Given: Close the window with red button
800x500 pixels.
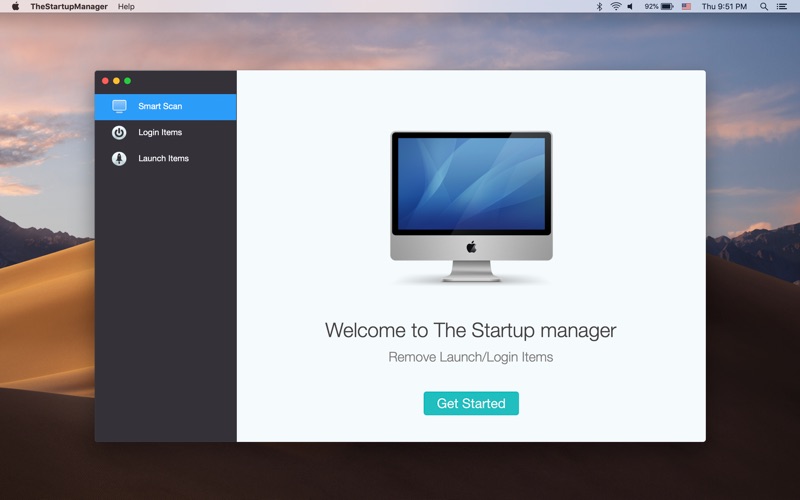Looking at the screenshot, I should (x=105, y=81).
